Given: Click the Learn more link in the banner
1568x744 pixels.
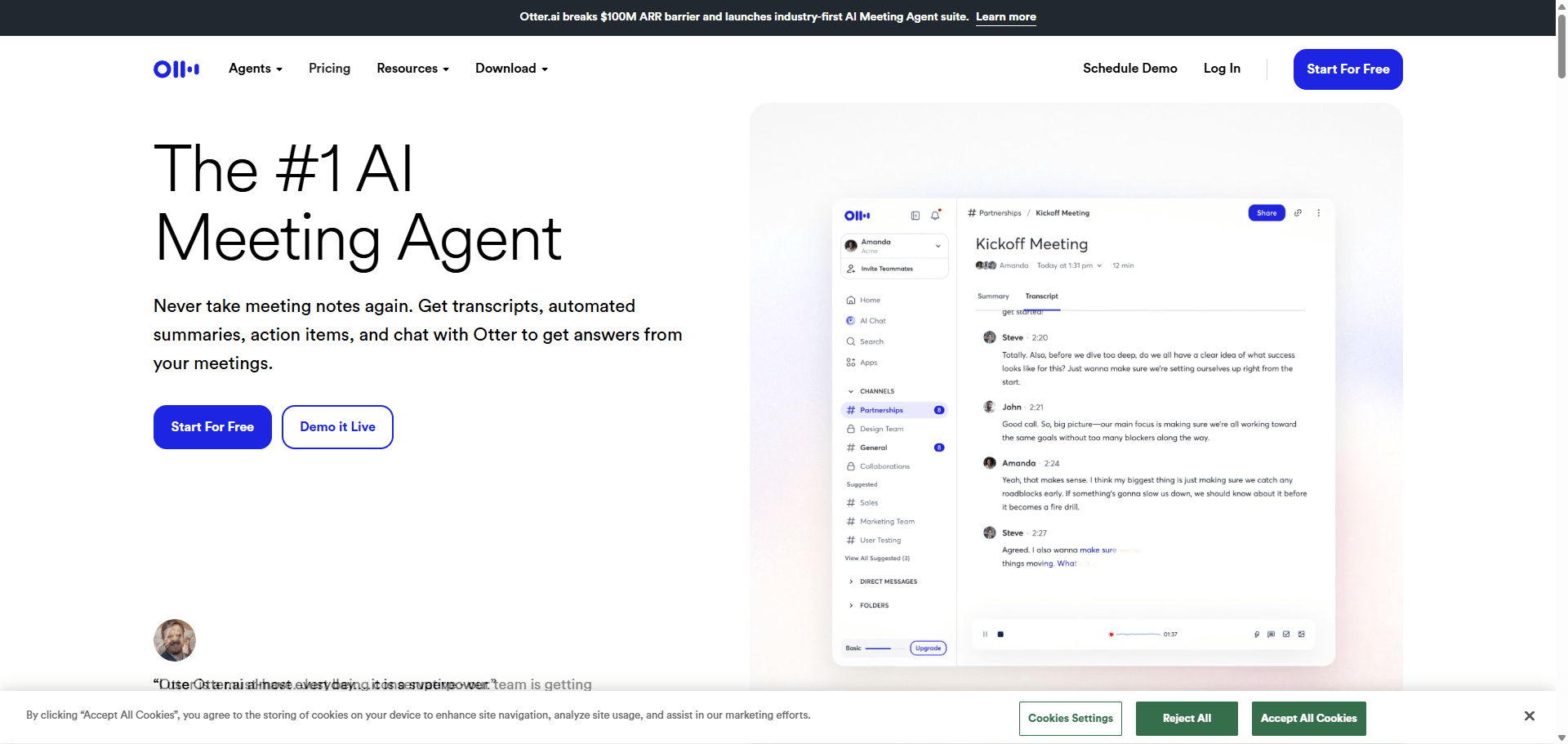Looking at the screenshot, I should pos(1006,16).
